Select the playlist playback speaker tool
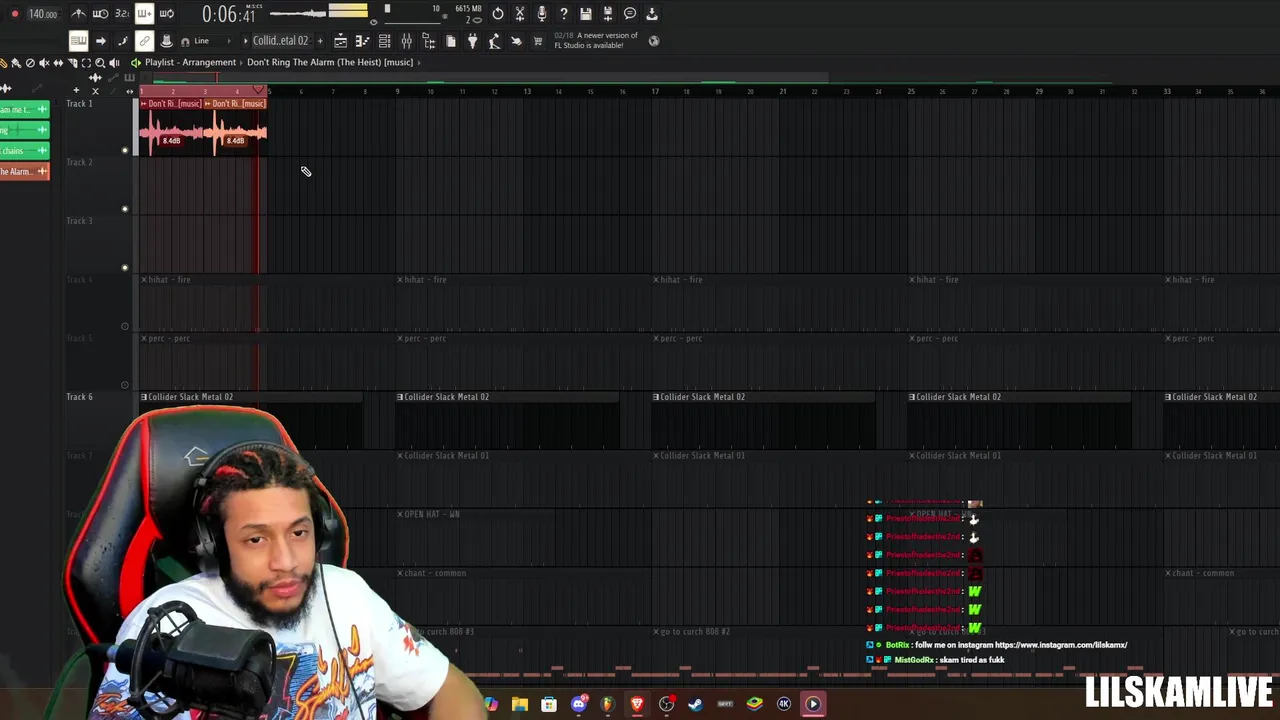 click(x=114, y=63)
